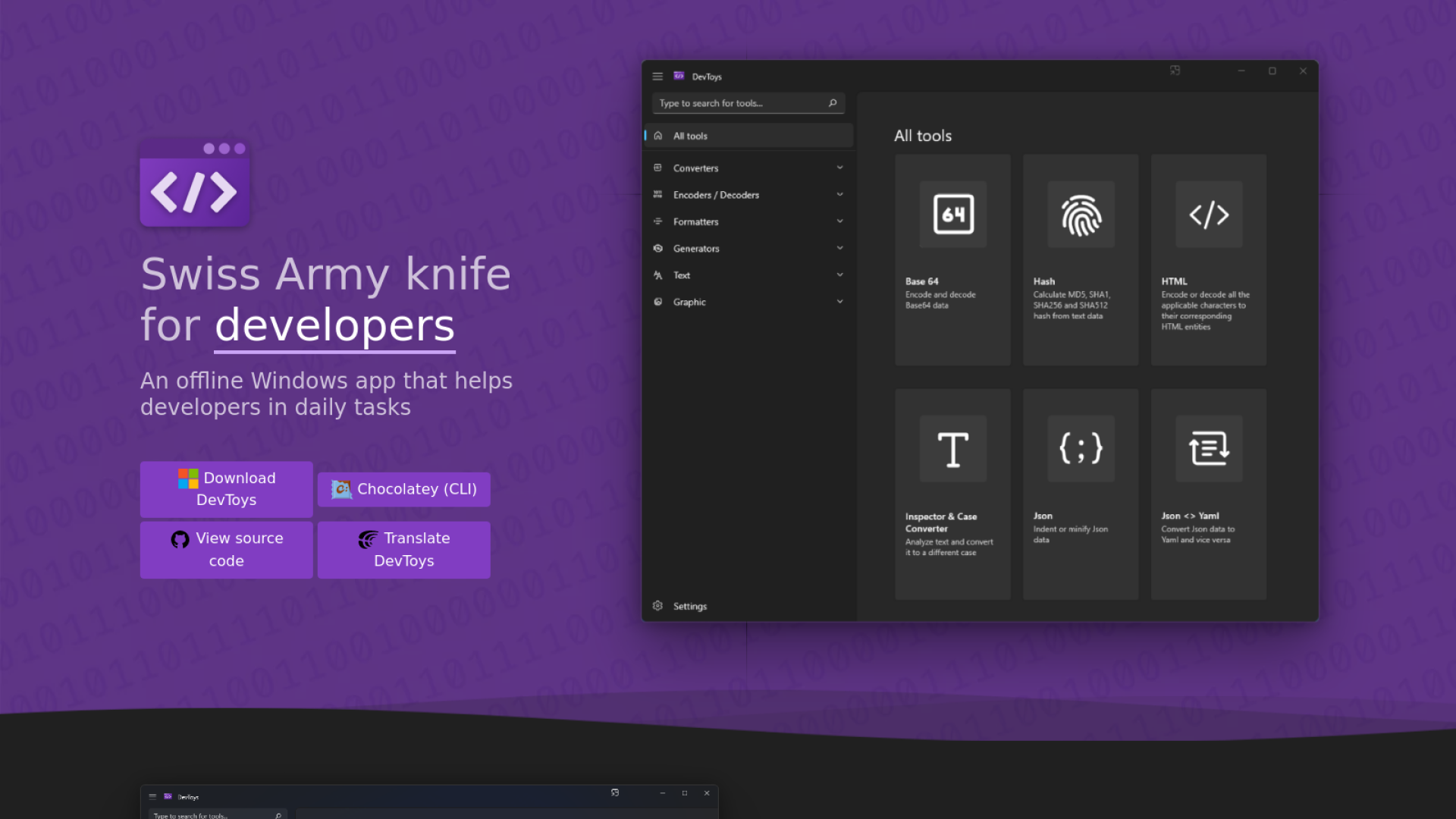
Task: Click the hamburger menu icon in DevToys window
Action: pyautogui.click(x=657, y=77)
